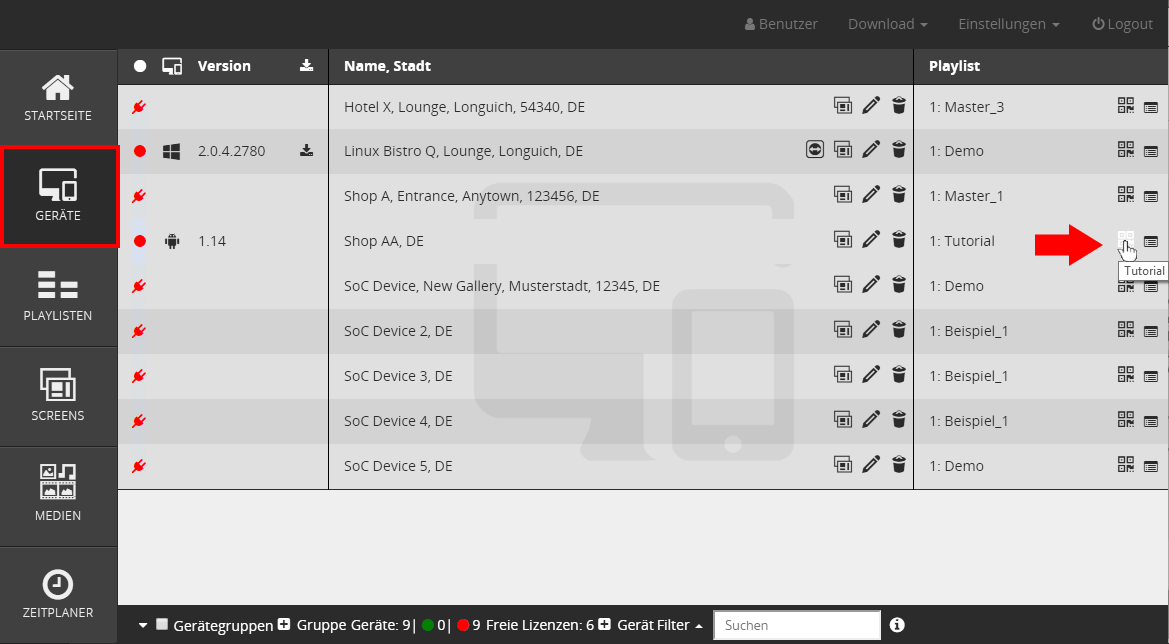Viewport: 1169px width, 644px height.
Task: Open the Download dropdown menu
Action: [x=887, y=24]
